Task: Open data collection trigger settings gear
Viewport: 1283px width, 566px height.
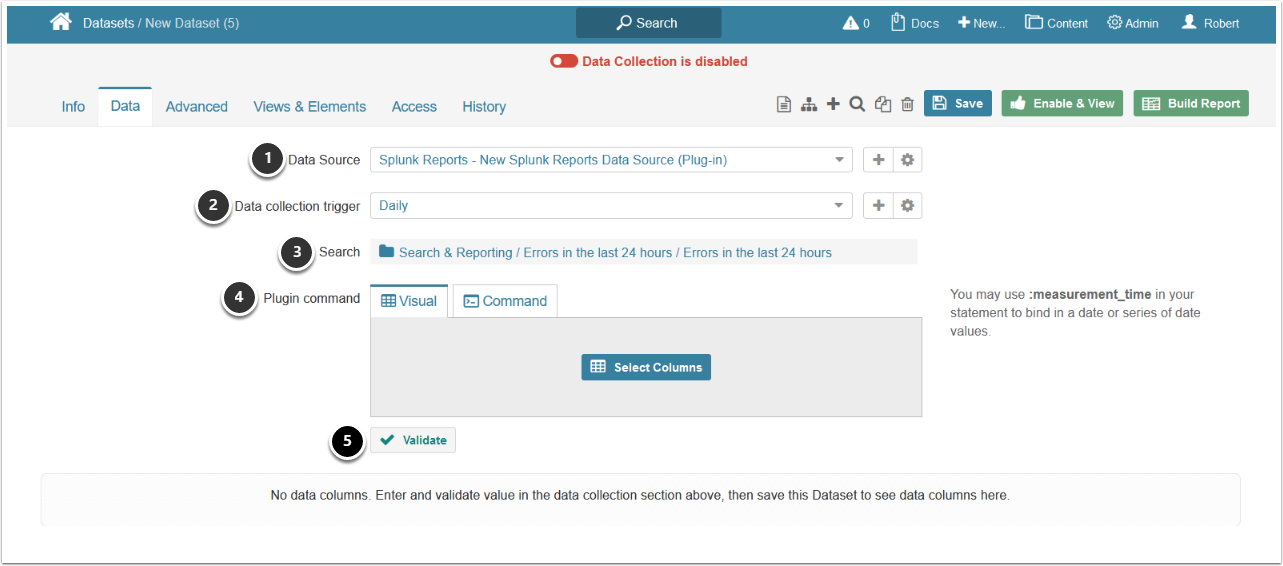Action: [x=907, y=205]
